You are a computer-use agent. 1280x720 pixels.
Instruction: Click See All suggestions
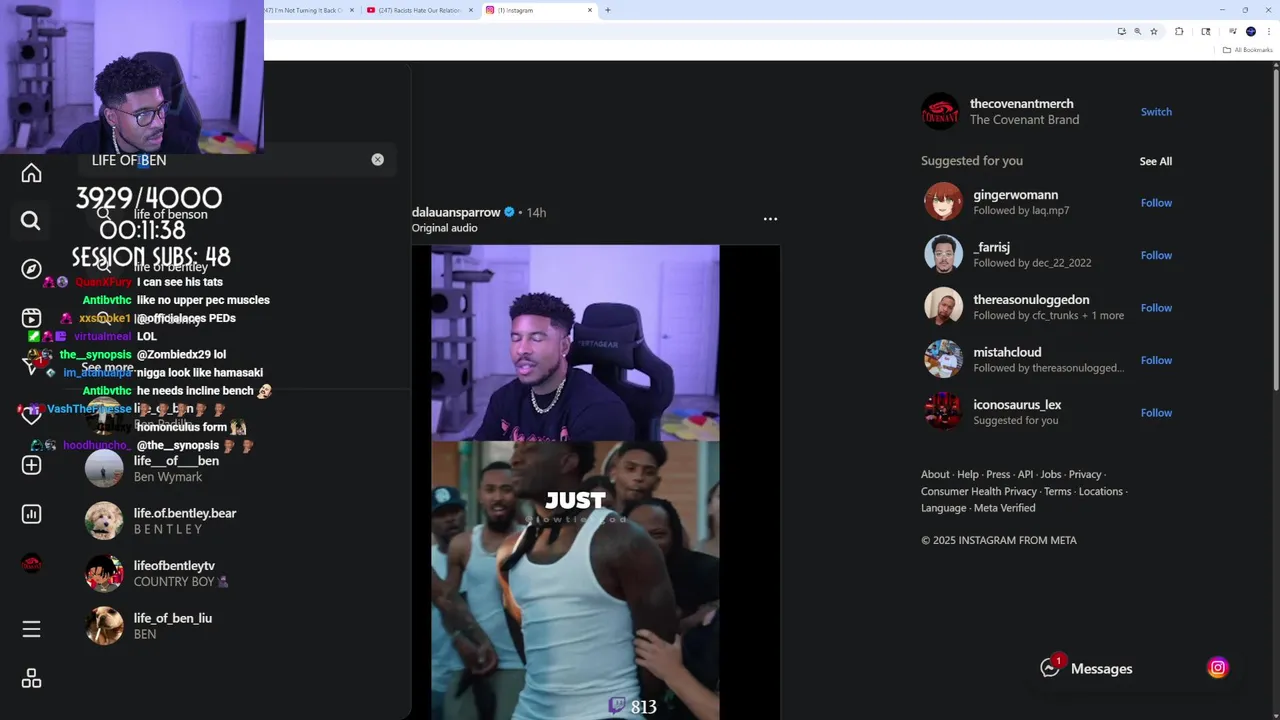pyautogui.click(x=1155, y=161)
